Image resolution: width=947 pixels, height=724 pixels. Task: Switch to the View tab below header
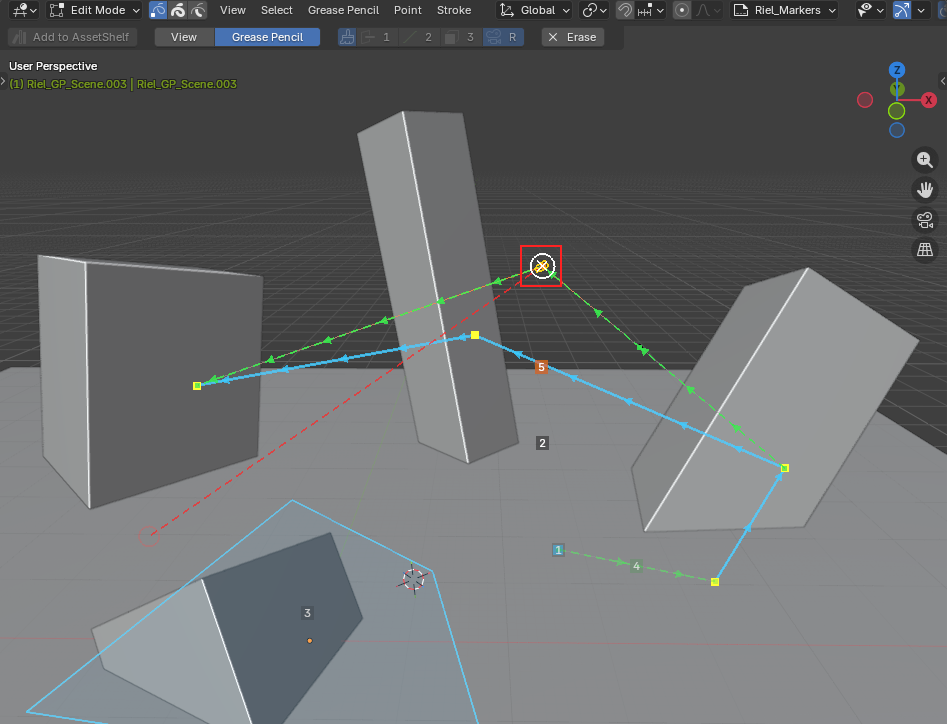point(184,37)
